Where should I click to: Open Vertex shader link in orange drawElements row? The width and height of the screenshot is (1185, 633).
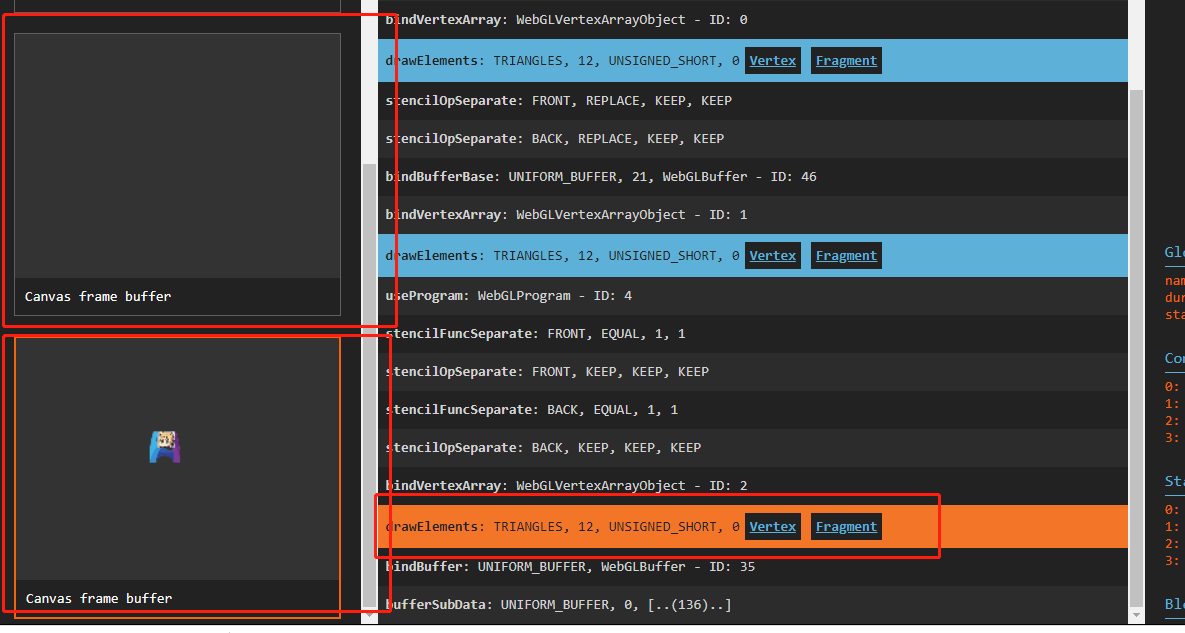pyautogui.click(x=772, y=526)
